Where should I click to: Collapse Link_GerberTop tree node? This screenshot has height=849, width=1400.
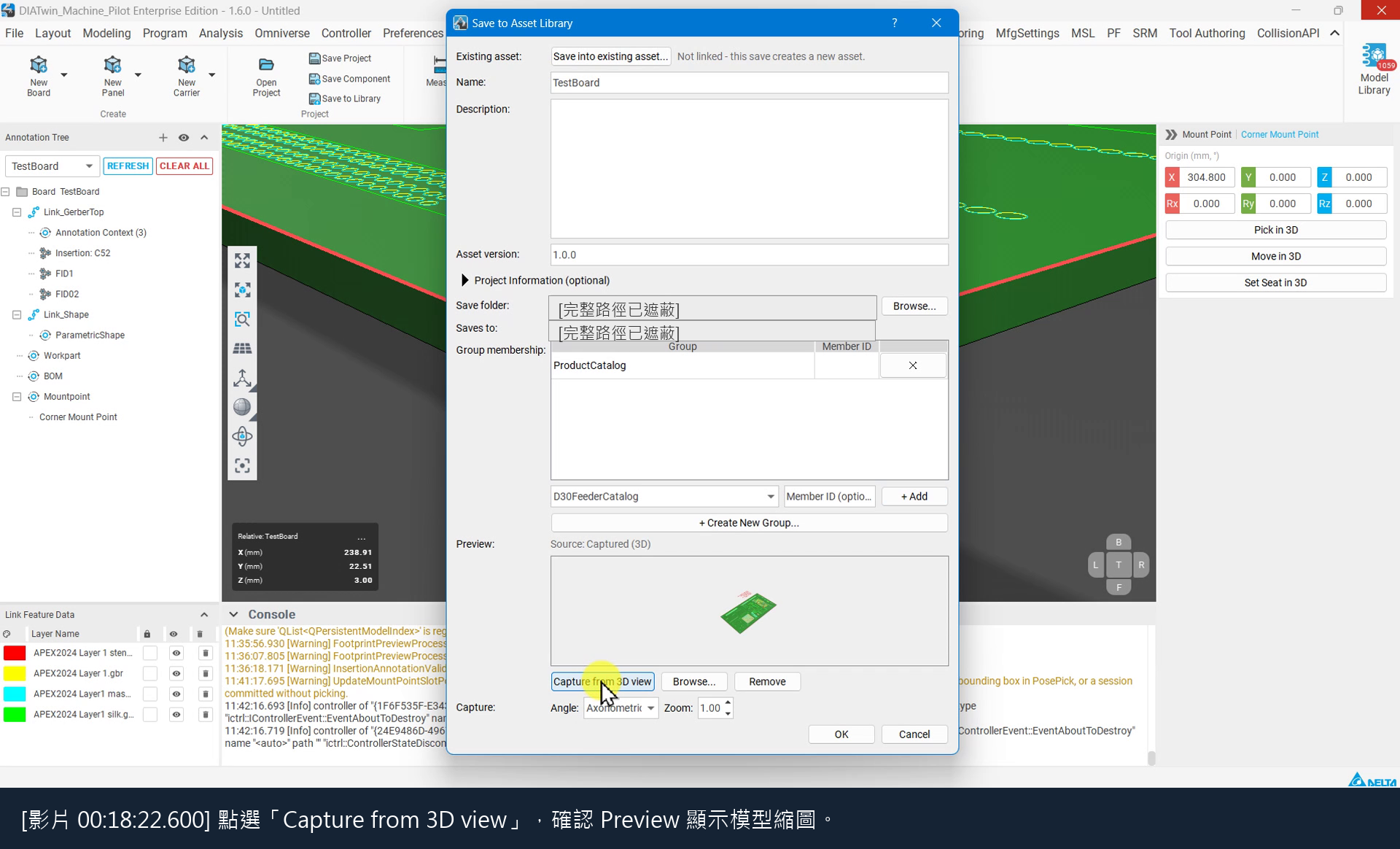pyautogui.click(x=17, y=212)
